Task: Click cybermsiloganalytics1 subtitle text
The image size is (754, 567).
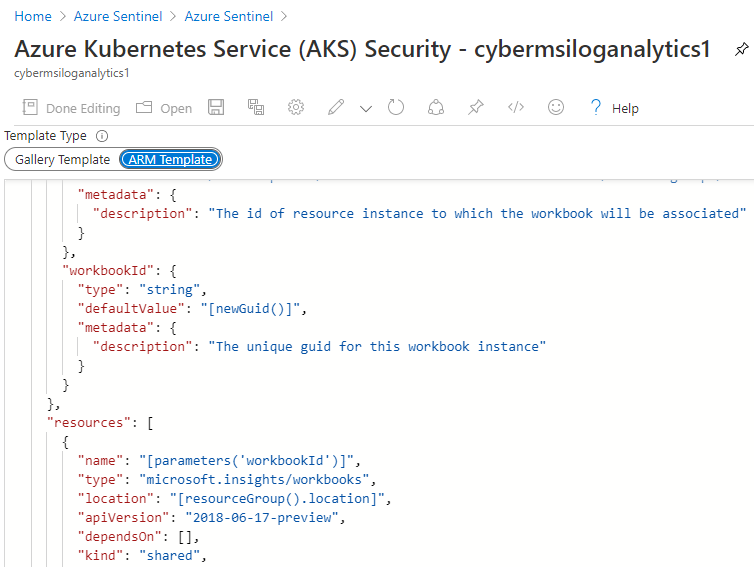Action: pos(72,73)
